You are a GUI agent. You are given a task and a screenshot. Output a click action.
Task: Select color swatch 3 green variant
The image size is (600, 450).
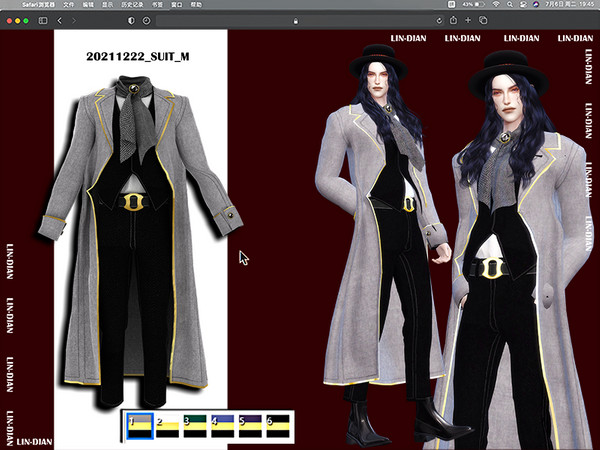click(195, 426)
